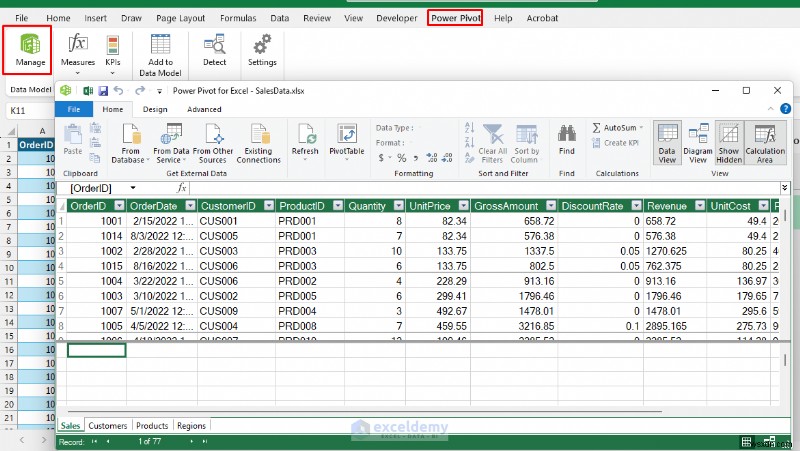Open the column name box dropdown
The width and height of the screenshot is (800, 451).
[133, 188]
